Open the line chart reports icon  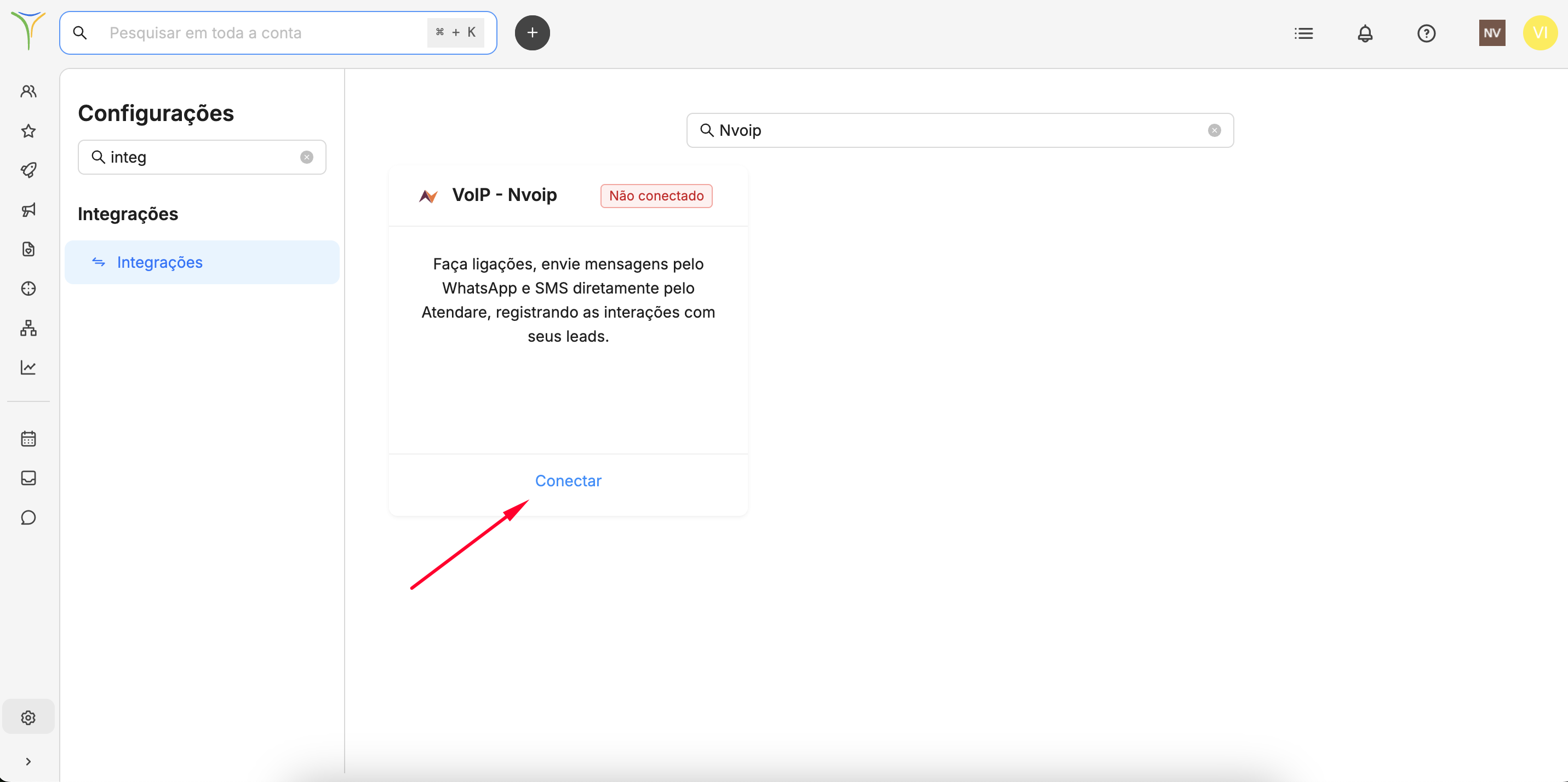[x=28, y=367]
